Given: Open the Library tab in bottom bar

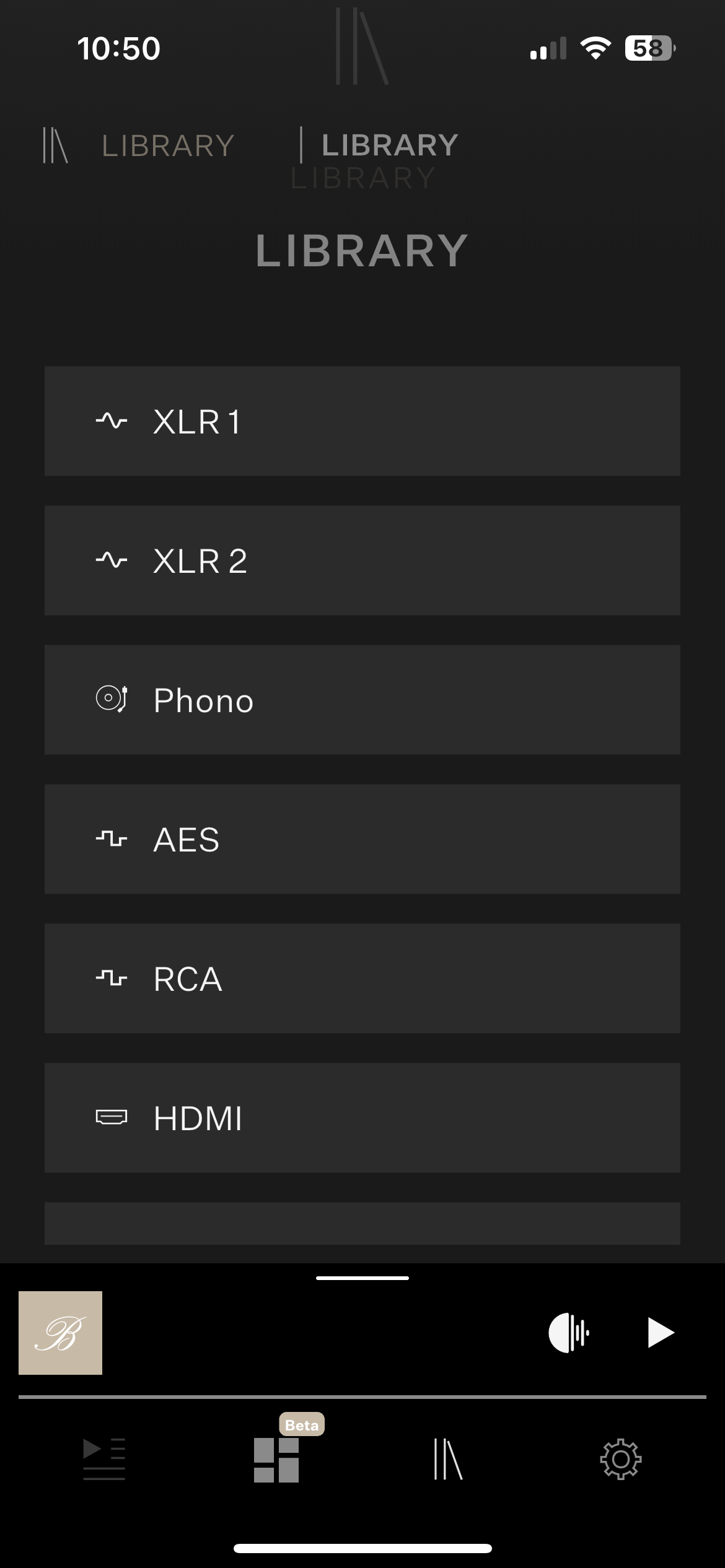Looking at the screenshot, I should pos(448,1460).
